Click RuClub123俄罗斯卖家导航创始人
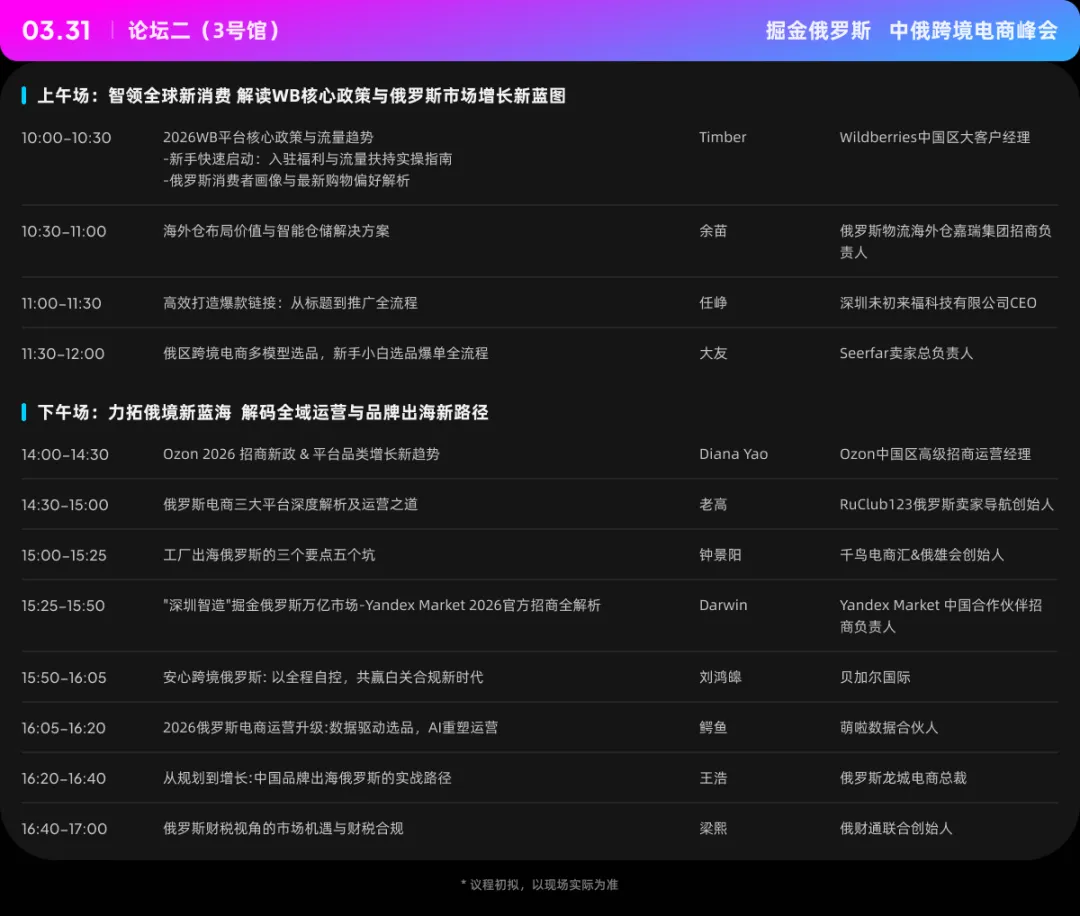The height and width of the screenshot is (916, 1080). pyautogui.click(x=946, y=504)
